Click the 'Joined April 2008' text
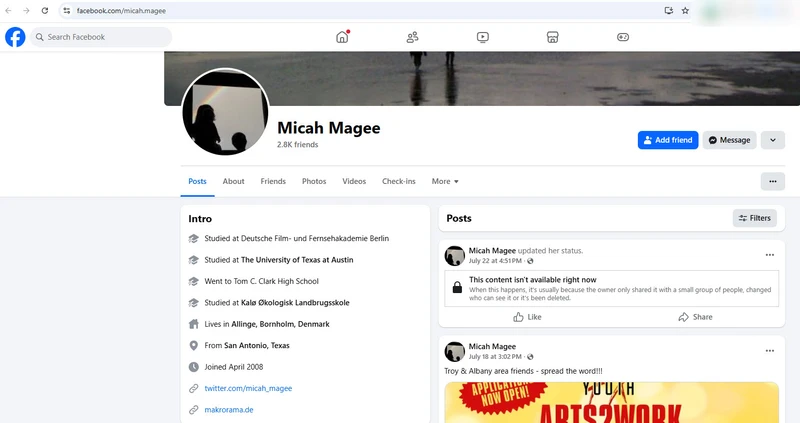This screenshot has width=800, height=423. (234, 367)
